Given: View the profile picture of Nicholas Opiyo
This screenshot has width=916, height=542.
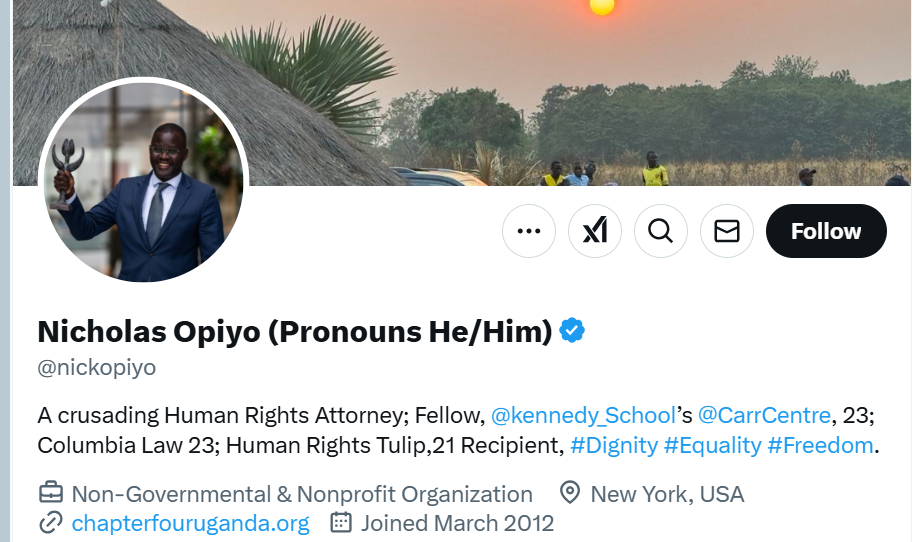Looking at the screenshot, I should pos(143,181).
